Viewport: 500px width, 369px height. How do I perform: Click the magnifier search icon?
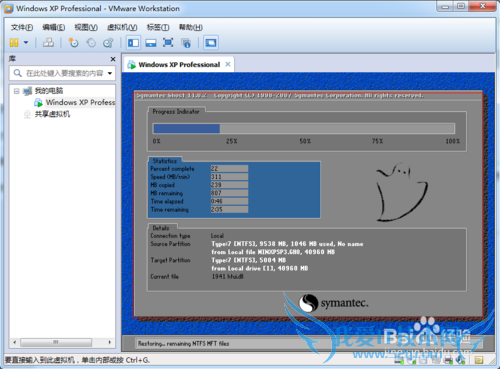[x=18, y=73]
